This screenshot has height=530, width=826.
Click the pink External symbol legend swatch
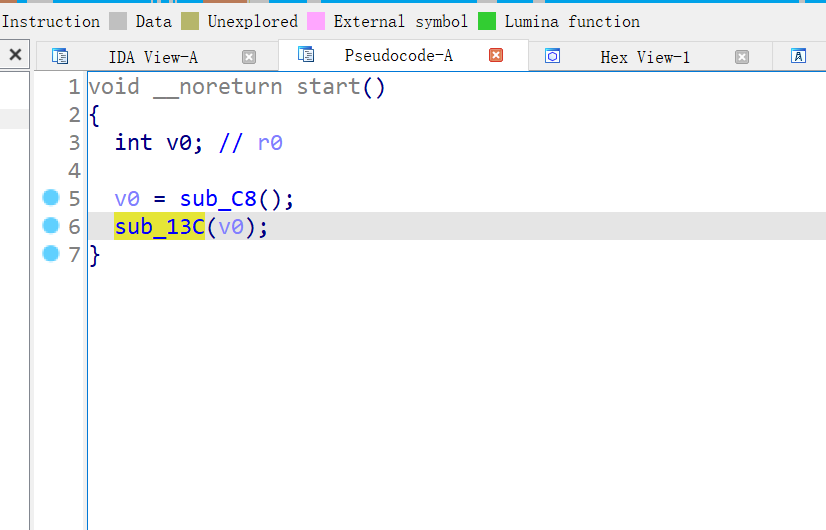316,21
